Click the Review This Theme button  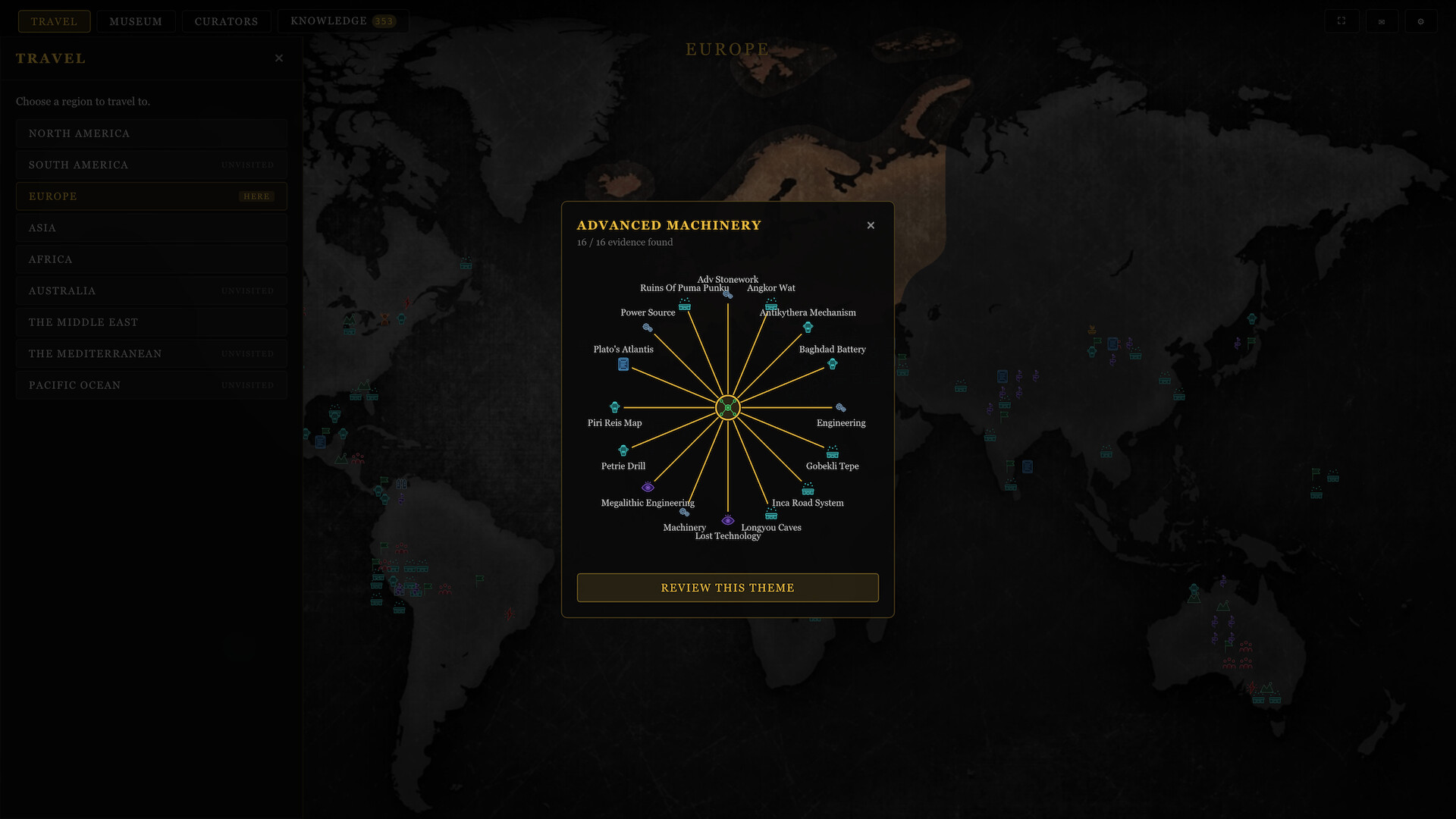pos(728,588)
